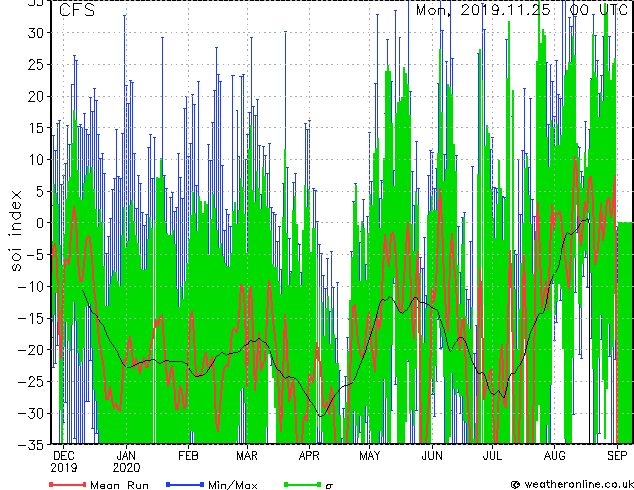634x490 pixels.
Task: Click the 'Min/Max' legend text
Action: pyautogui.click(x=232, y=485)
